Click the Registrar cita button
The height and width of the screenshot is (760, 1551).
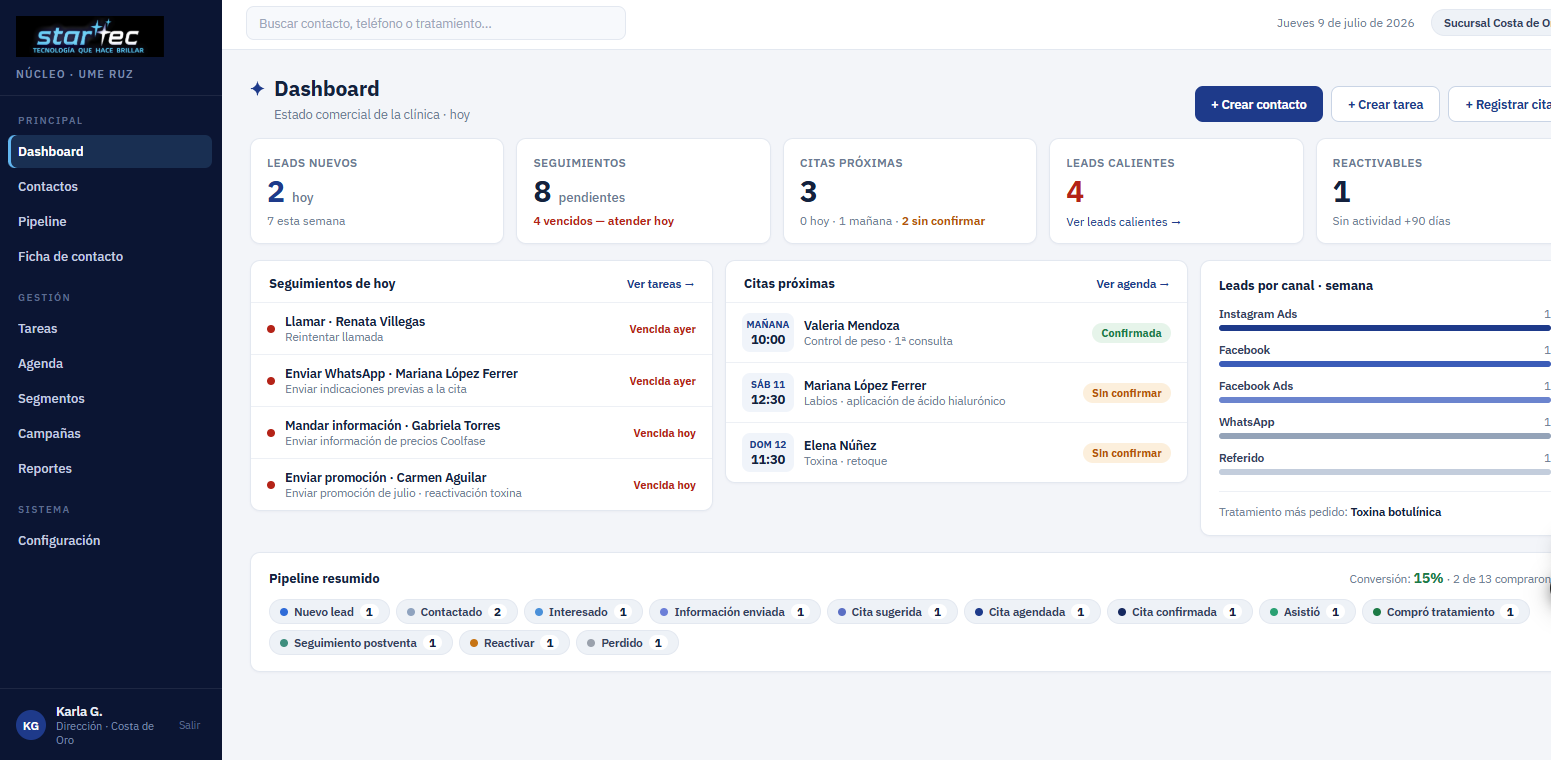[x=1500, y=104]
